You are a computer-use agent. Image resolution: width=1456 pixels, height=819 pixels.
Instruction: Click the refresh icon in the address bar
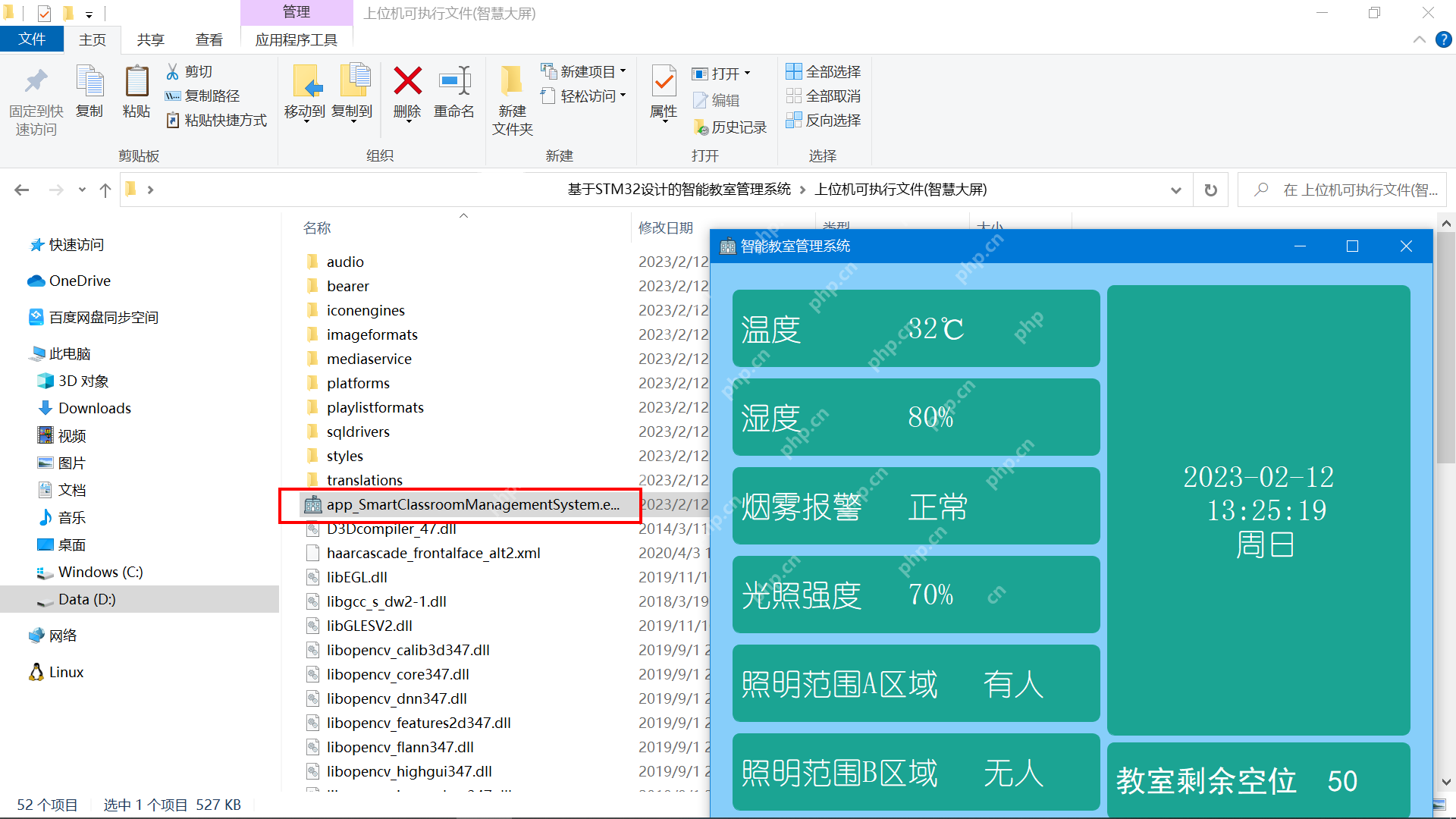click(1210, 190)
